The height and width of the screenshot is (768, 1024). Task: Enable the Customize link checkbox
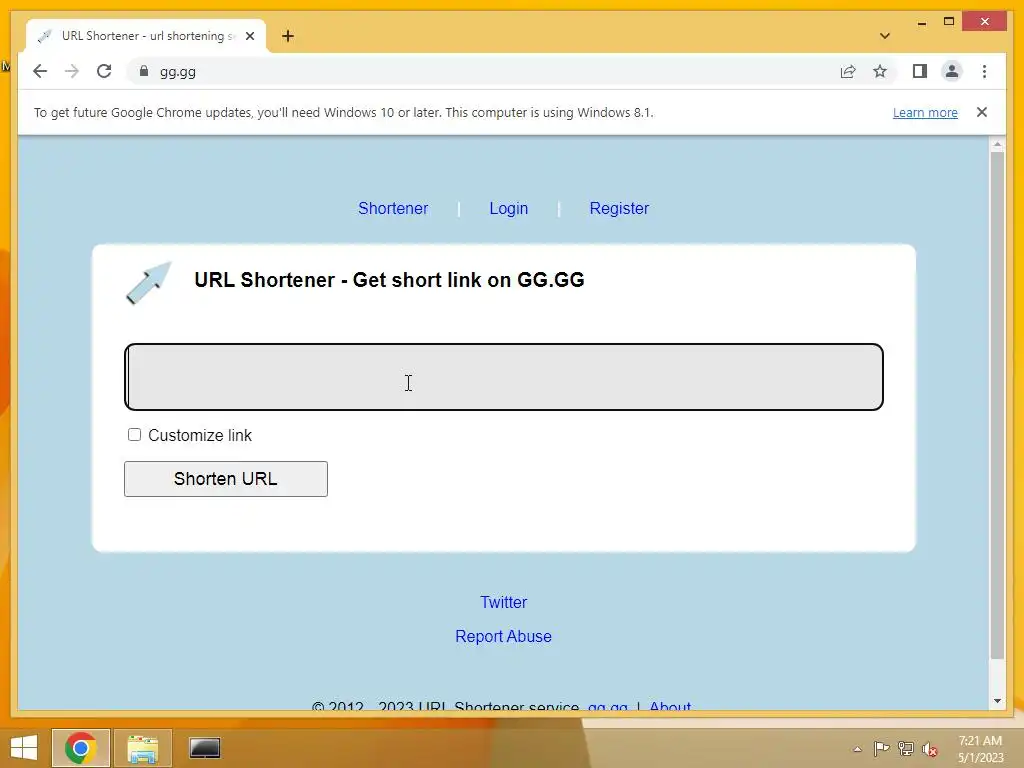tap(135, 435)
